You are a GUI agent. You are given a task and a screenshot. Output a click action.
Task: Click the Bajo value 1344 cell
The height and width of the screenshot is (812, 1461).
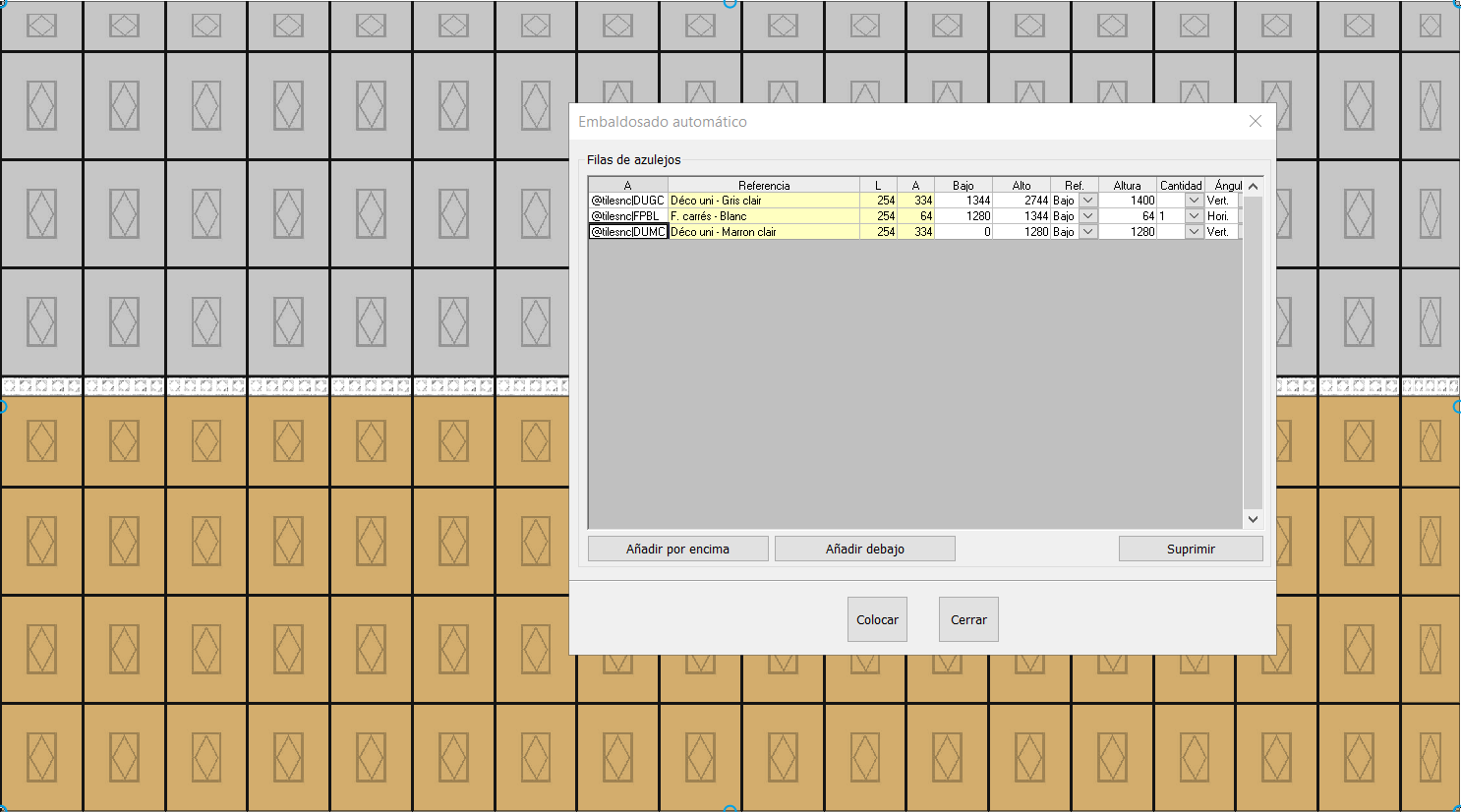pyautogui.click(x=964, y=201)
